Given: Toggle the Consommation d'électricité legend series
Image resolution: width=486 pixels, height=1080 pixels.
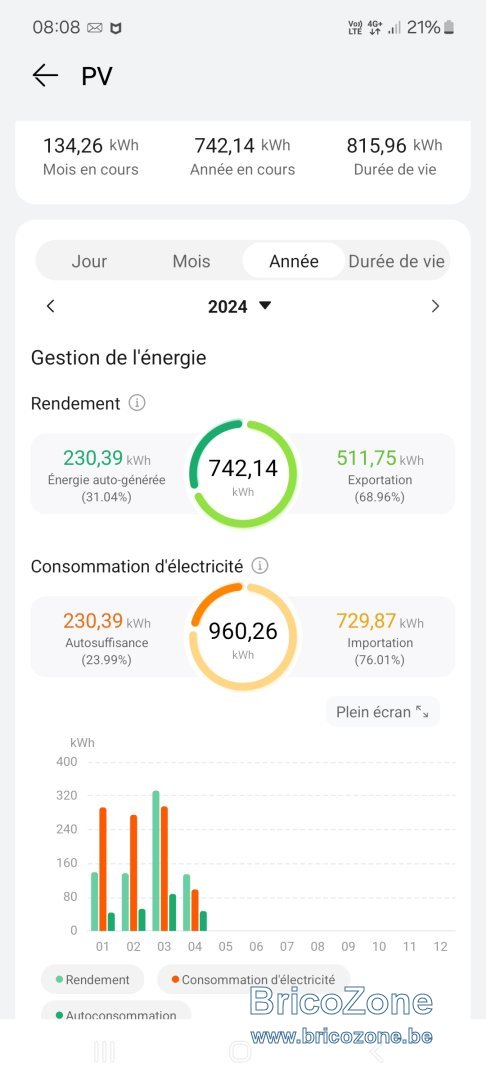Looking at the screenshot, I should coord(253,979).
